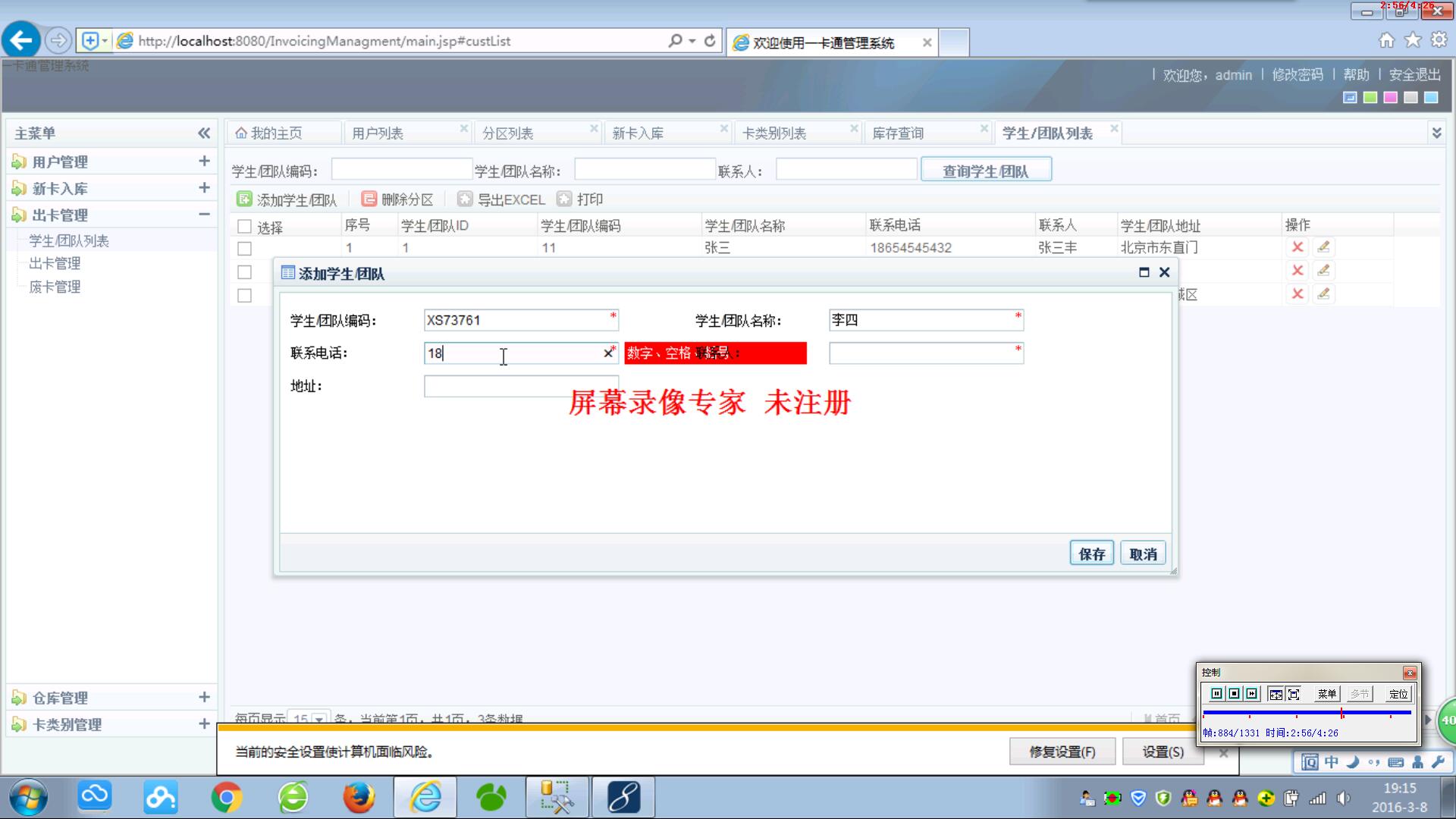Open the browser settings gear icon
Viewport: 1456px width, 819px height.
pos(1439,40)
